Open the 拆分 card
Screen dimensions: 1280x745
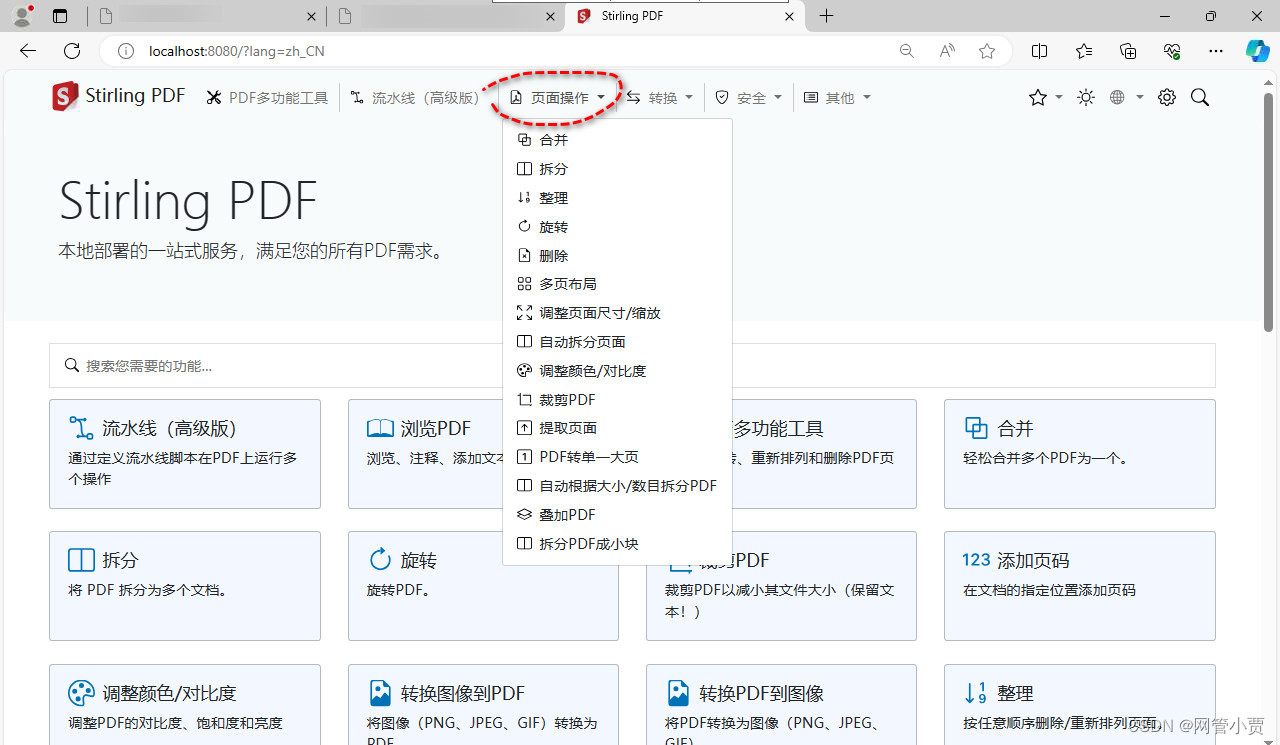coord(185,586)
